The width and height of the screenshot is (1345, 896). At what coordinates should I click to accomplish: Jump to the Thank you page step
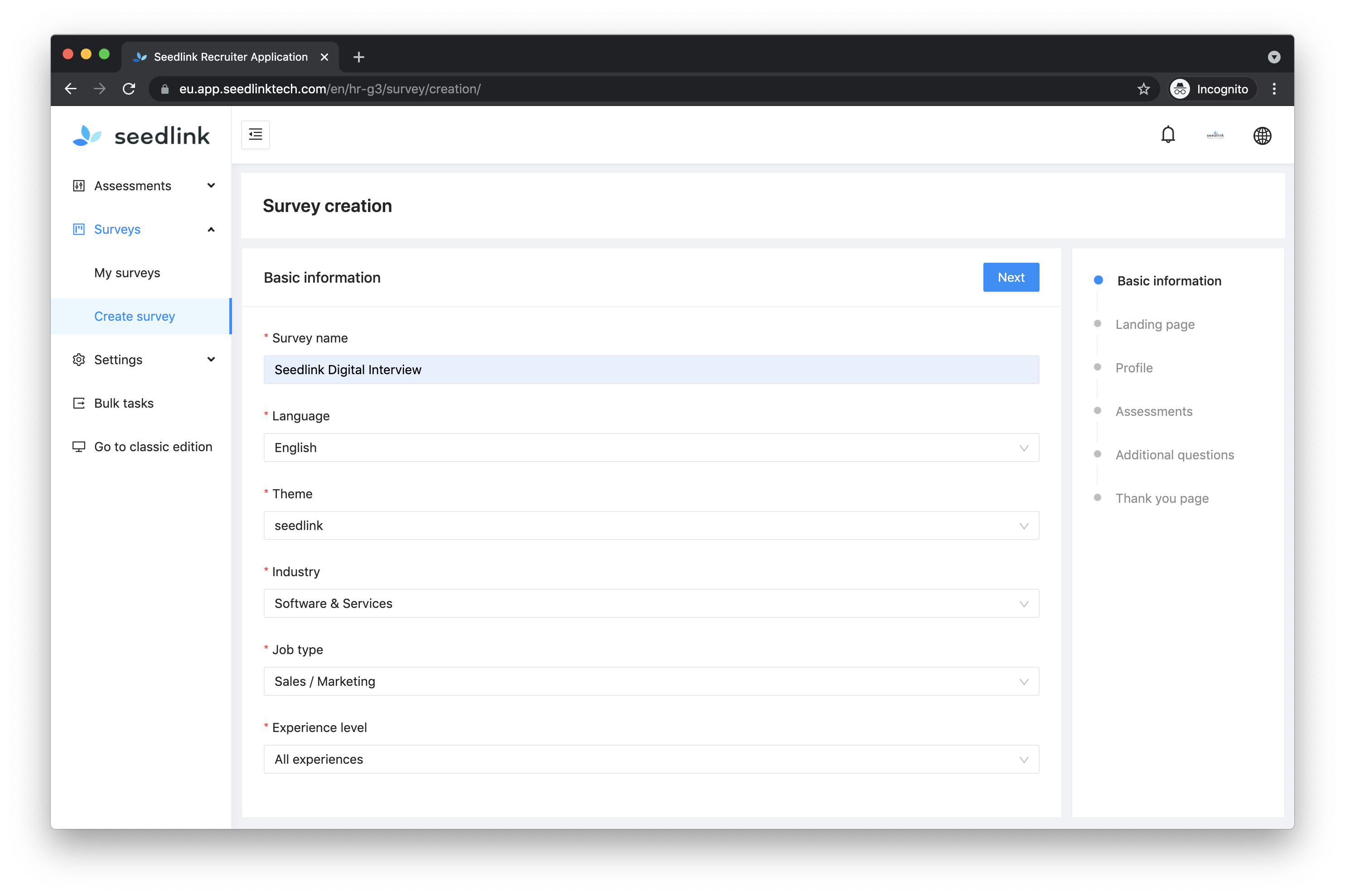(x=1161, y=498)
